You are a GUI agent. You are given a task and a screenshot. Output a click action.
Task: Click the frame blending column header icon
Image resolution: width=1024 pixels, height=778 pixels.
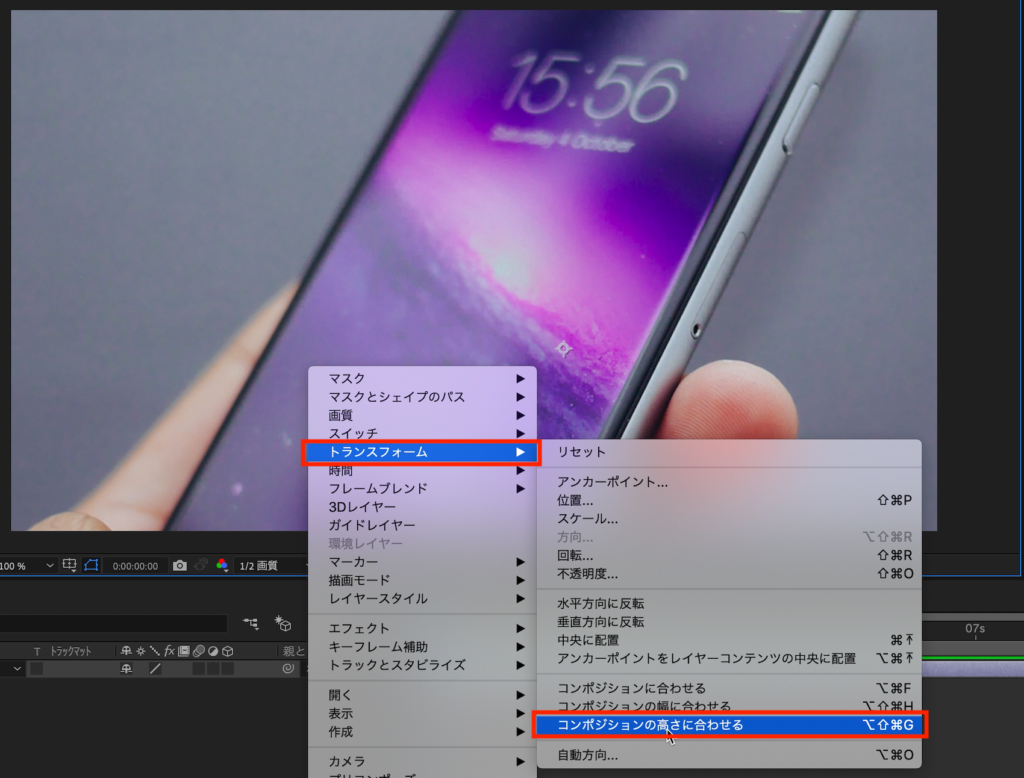184,651
